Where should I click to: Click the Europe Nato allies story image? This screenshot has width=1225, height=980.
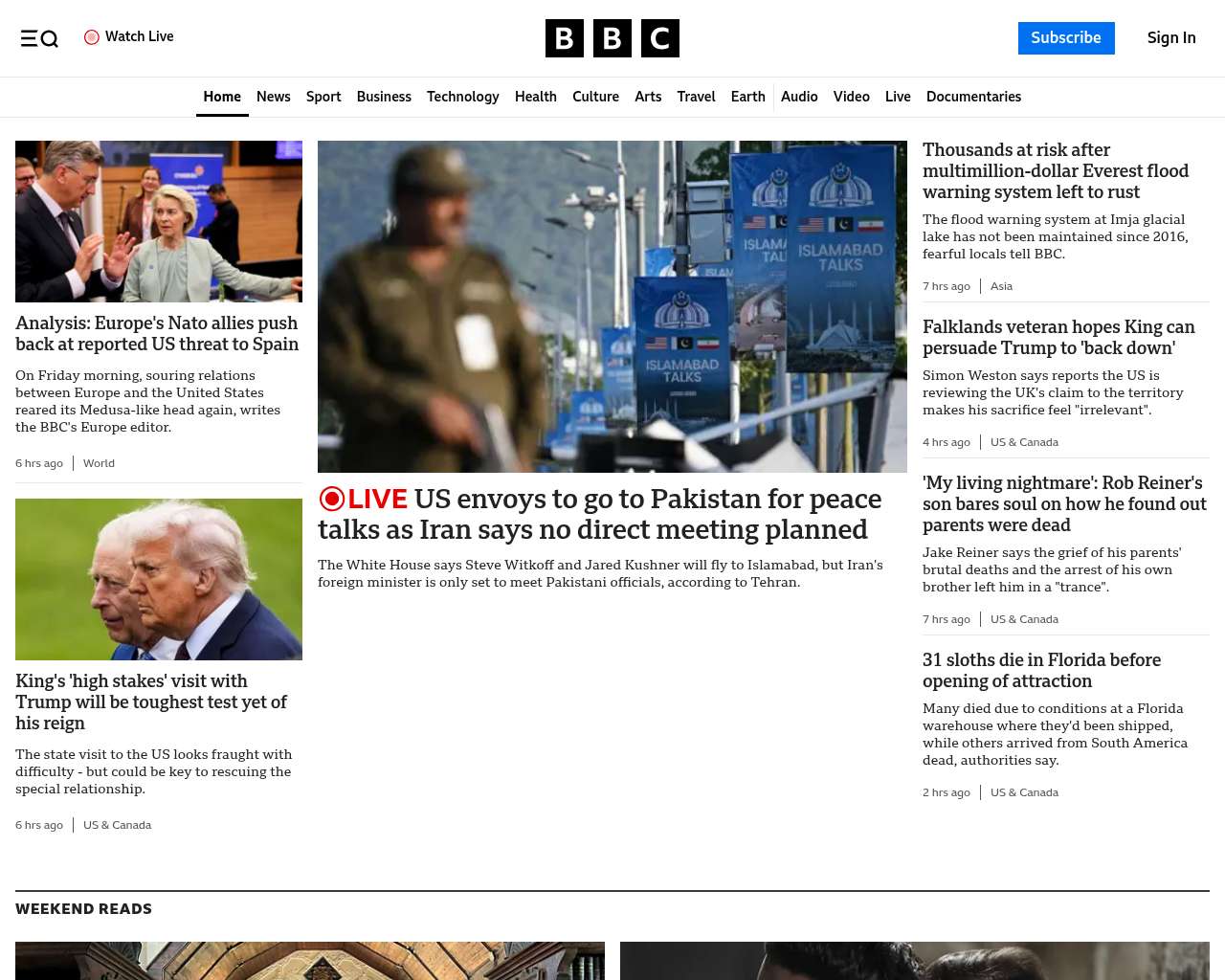coord(159,221)
